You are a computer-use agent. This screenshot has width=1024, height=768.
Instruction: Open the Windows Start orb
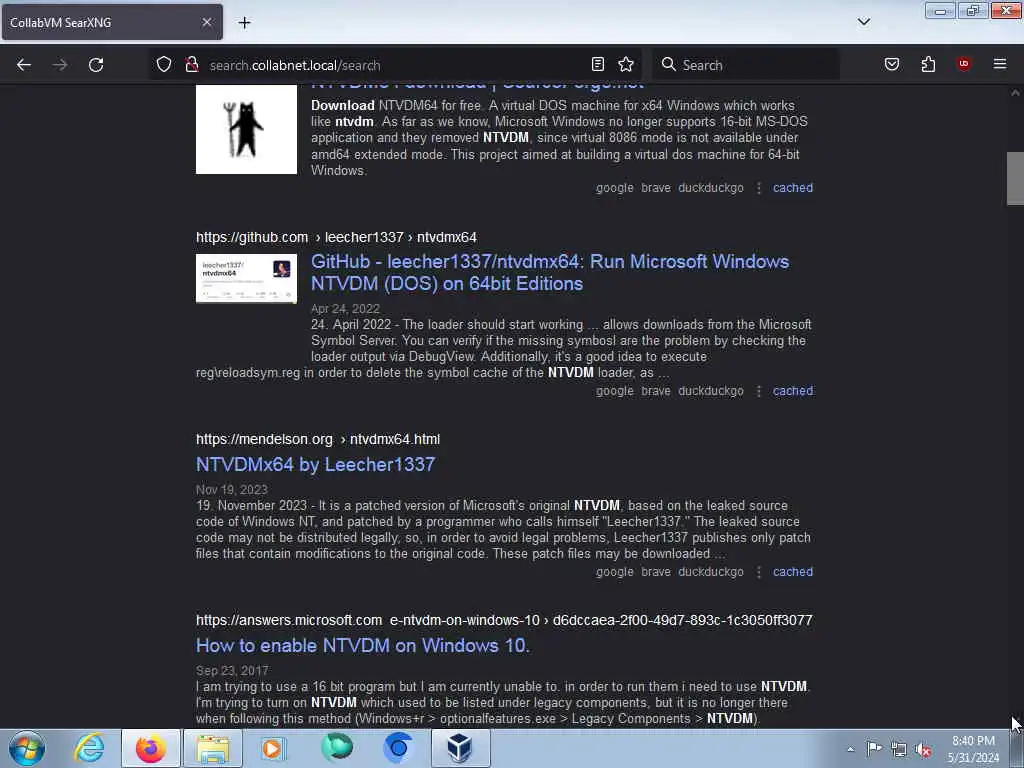[x=27, y=748]
